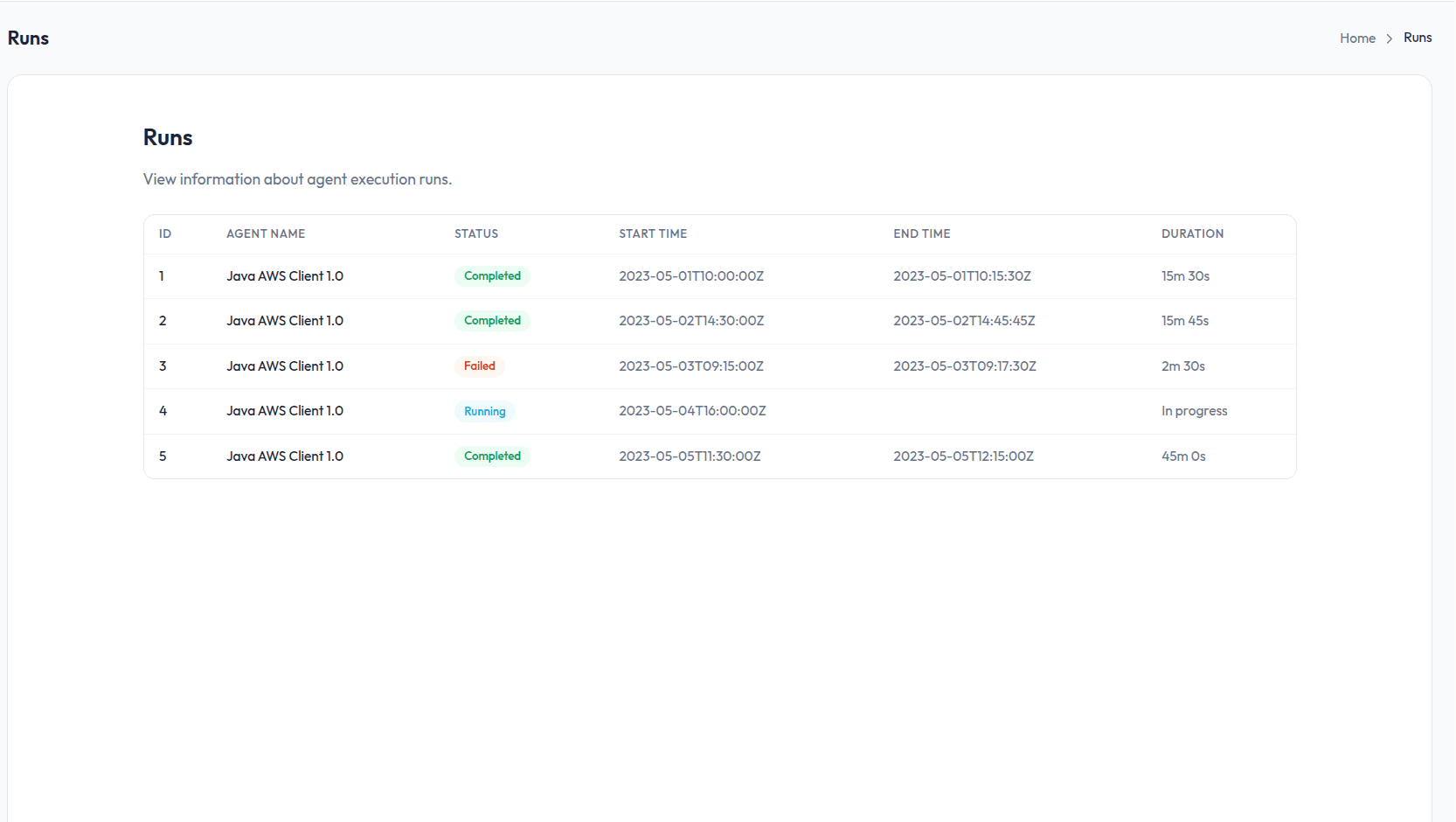1456x822 pixels.
Task: Click the Completed badge on run 5
Action: [x=492, y=456]
